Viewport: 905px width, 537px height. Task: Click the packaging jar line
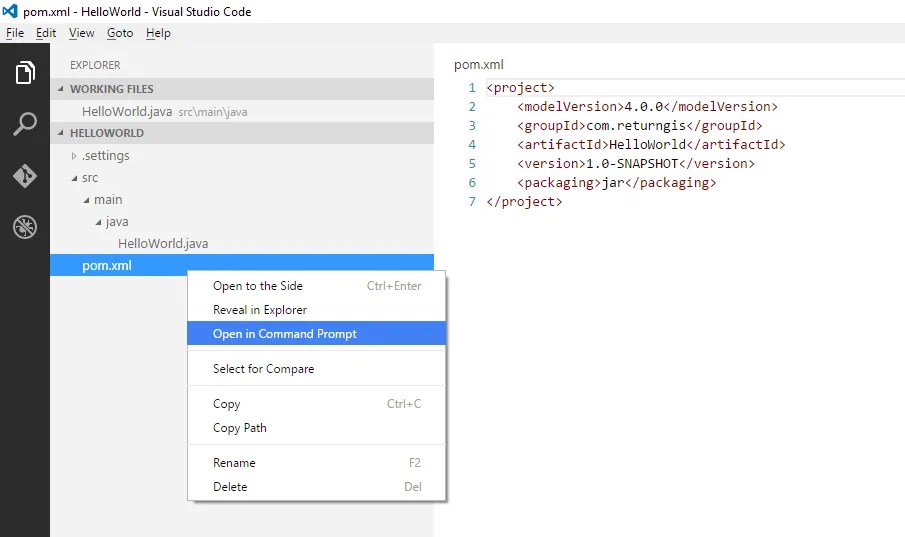tap(616, 183)
